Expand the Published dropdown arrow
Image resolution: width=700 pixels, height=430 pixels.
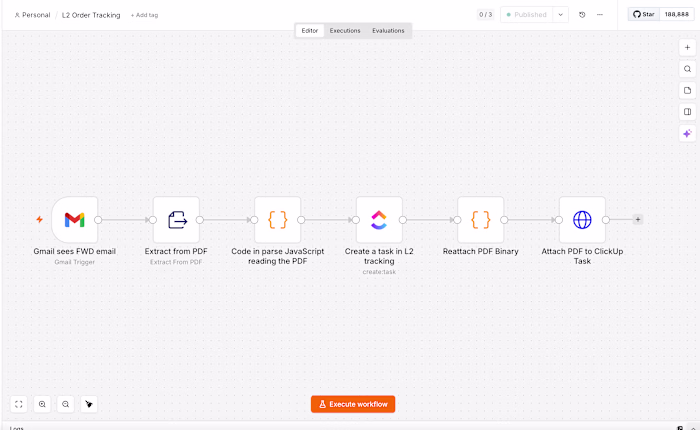pos(560,15)
